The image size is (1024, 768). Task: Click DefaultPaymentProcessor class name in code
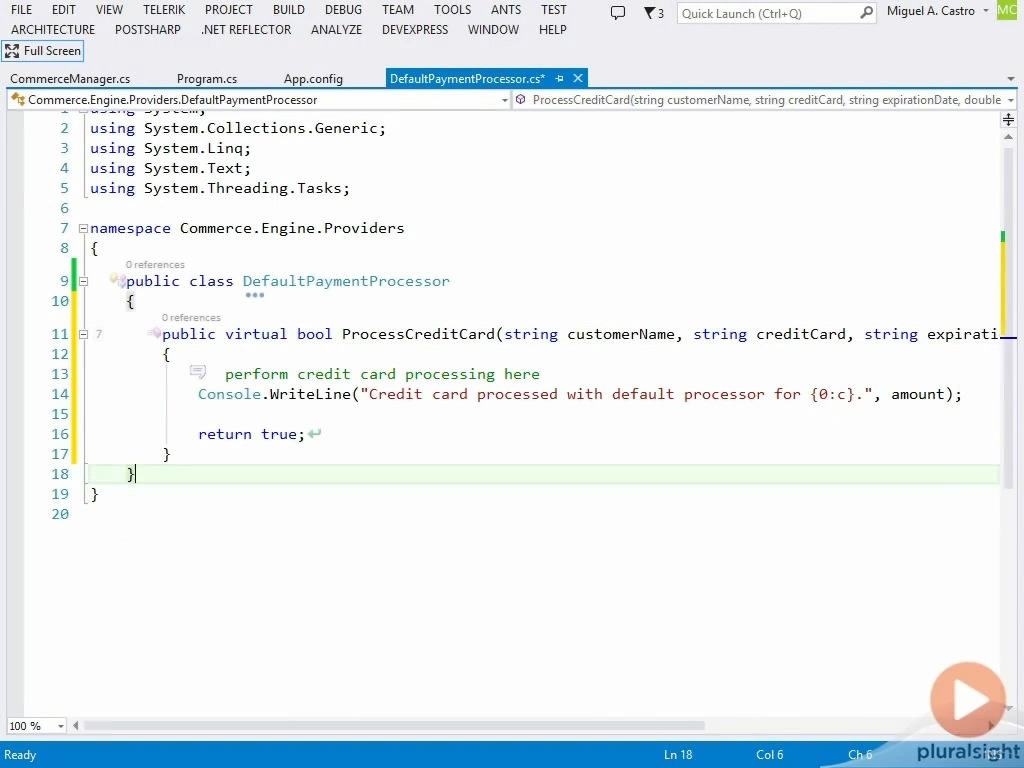[346, 281]
